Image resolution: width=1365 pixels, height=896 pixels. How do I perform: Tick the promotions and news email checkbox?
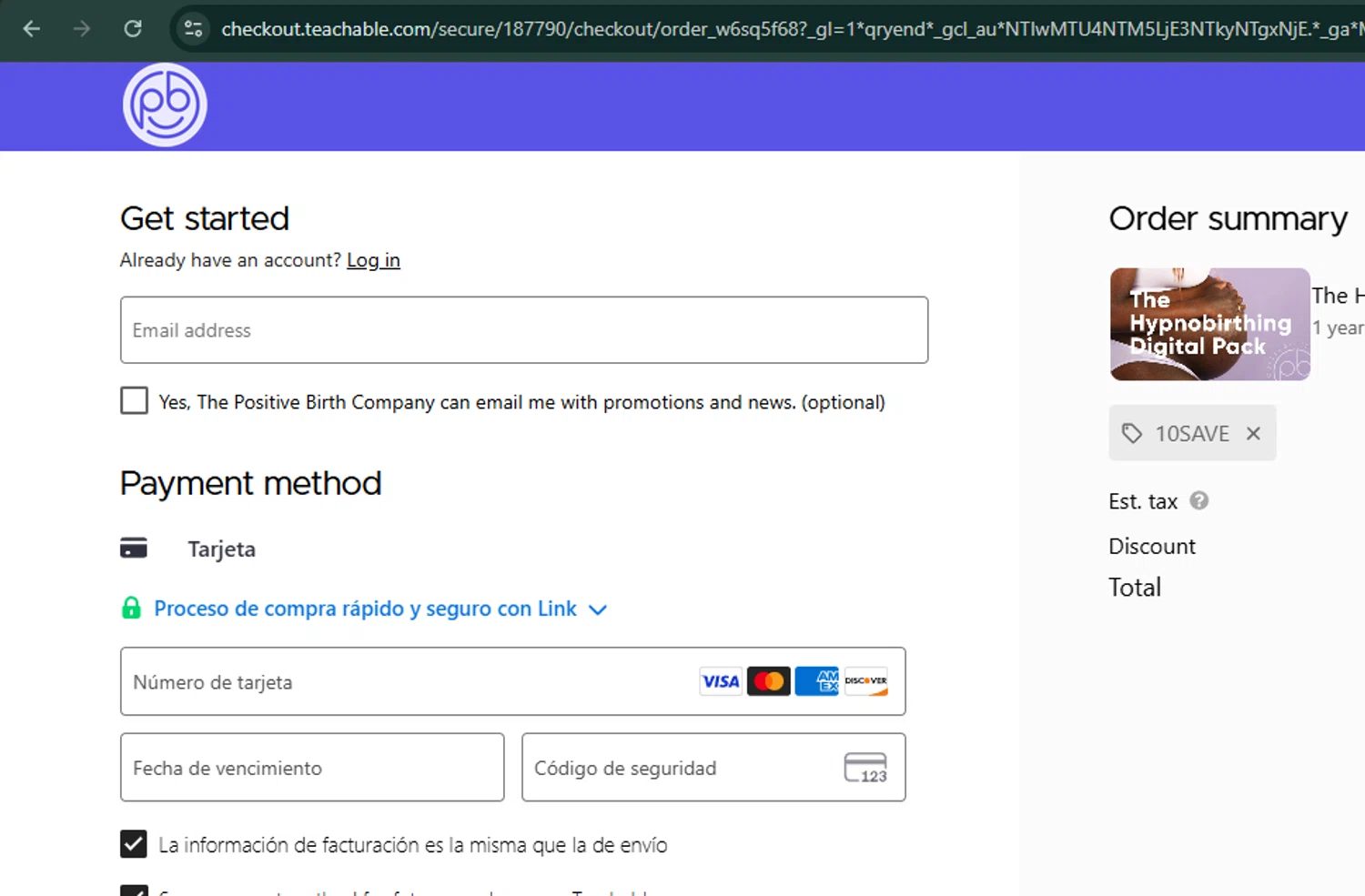pos(134,400)
